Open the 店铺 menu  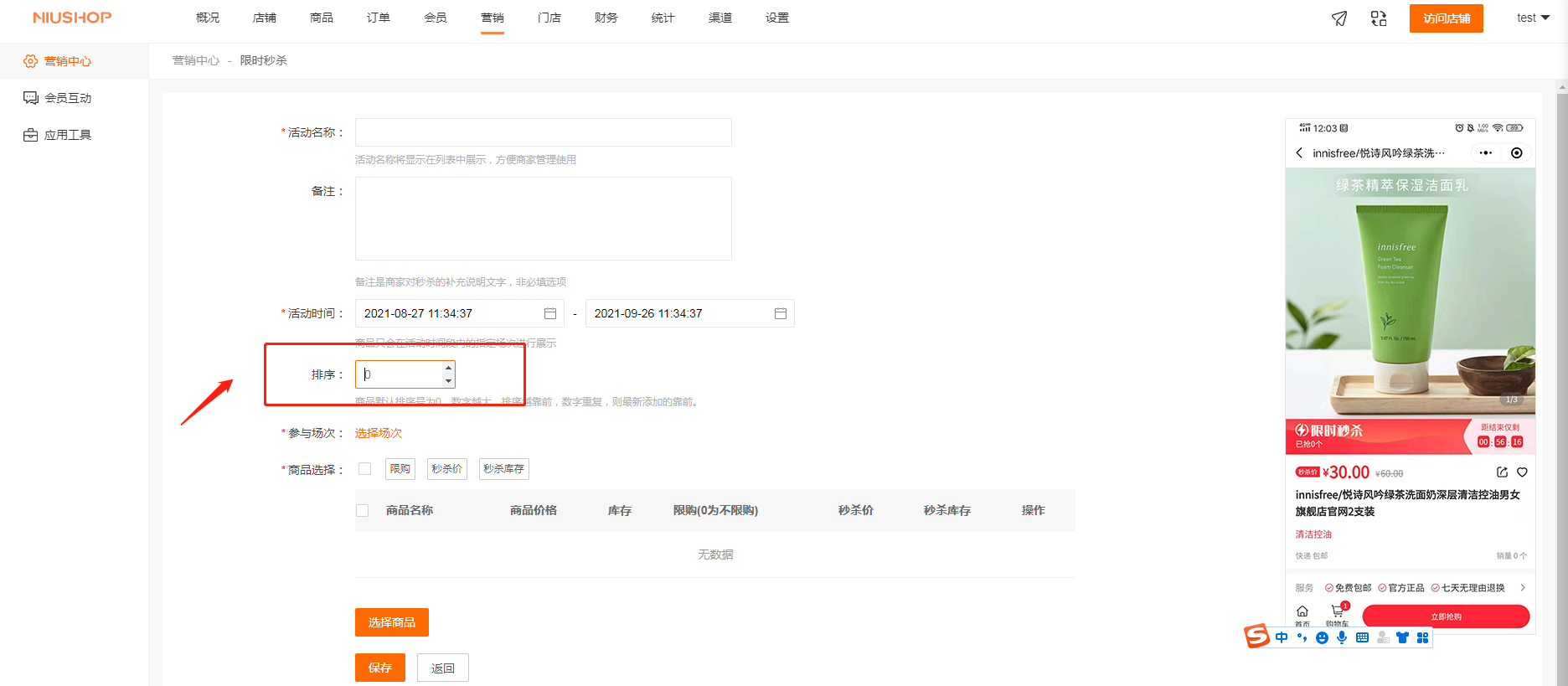click(265, 18)
